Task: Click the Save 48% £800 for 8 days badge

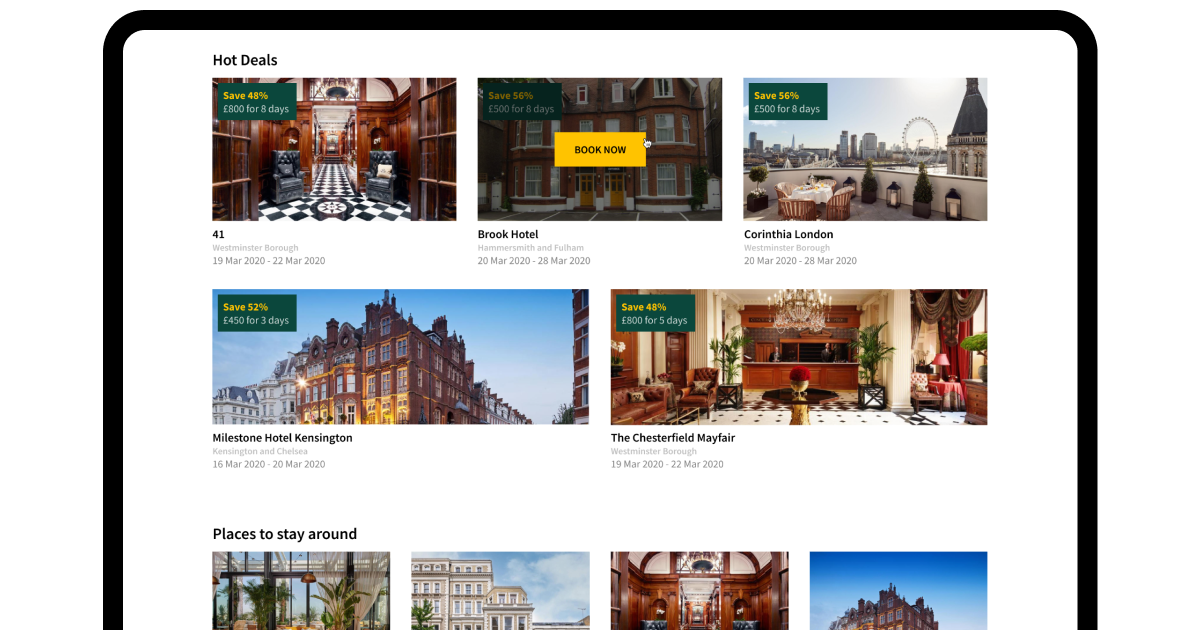Action: (x=257, y=102)
